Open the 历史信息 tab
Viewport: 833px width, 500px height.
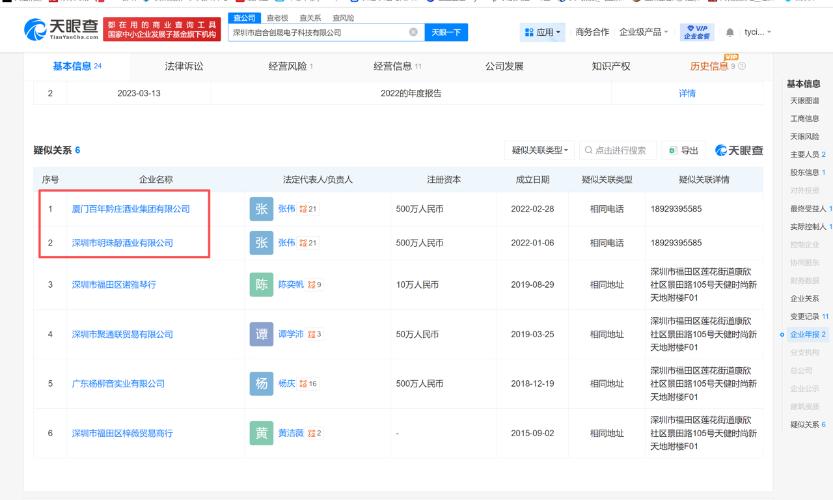[717, 66]
